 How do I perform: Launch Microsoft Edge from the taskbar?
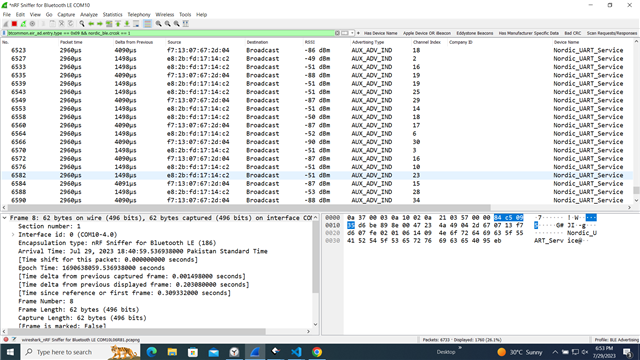151,352
